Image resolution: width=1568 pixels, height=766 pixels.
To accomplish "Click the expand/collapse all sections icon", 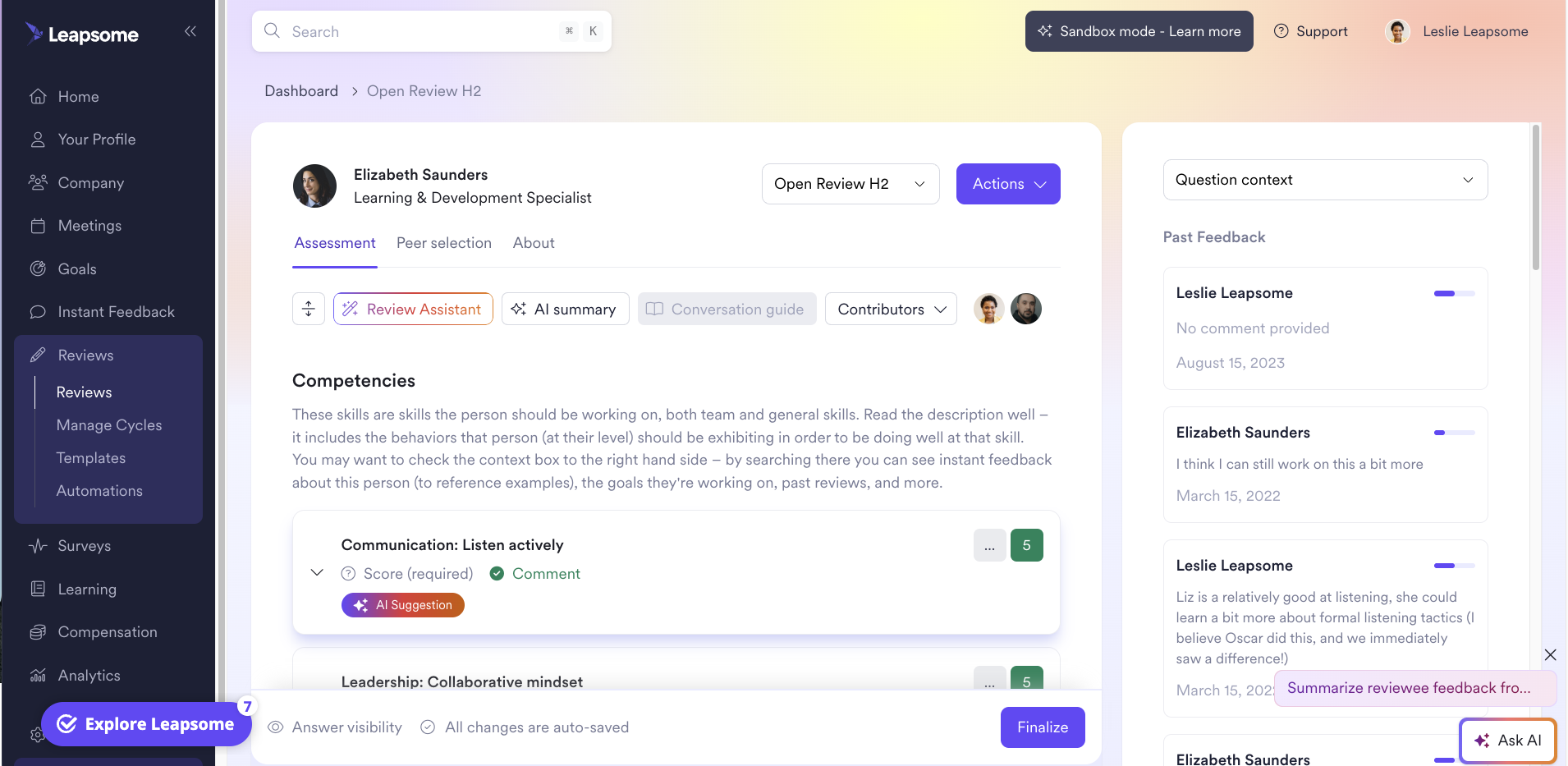I will point(309,309).
